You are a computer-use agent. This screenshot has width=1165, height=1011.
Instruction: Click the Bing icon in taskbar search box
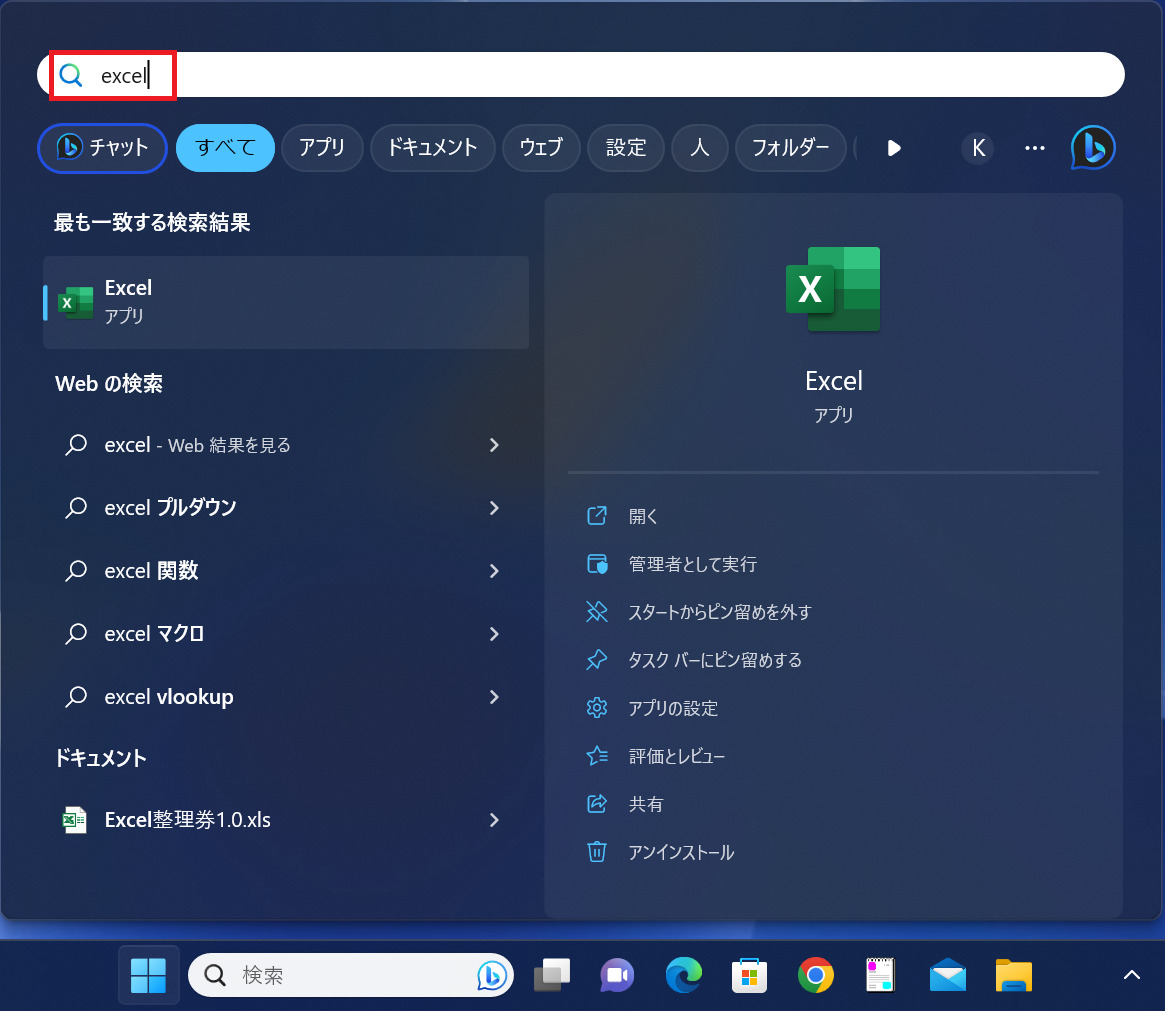[x=492, y=975]
